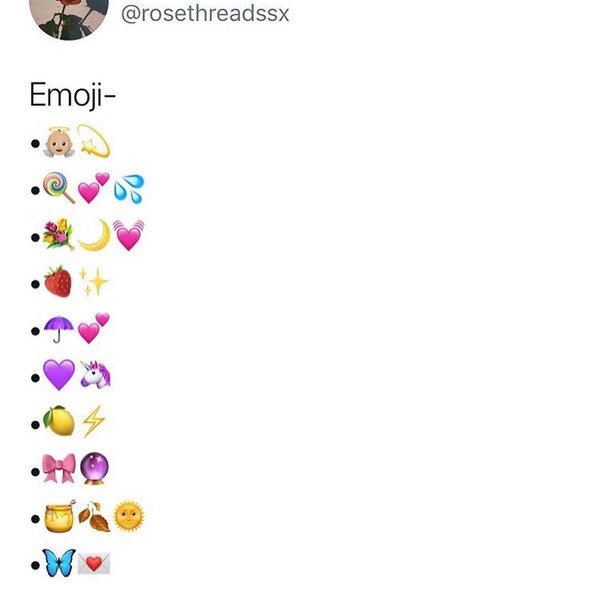
Task: Click the baby angel emoji
Action: click(x=58, y=144)
